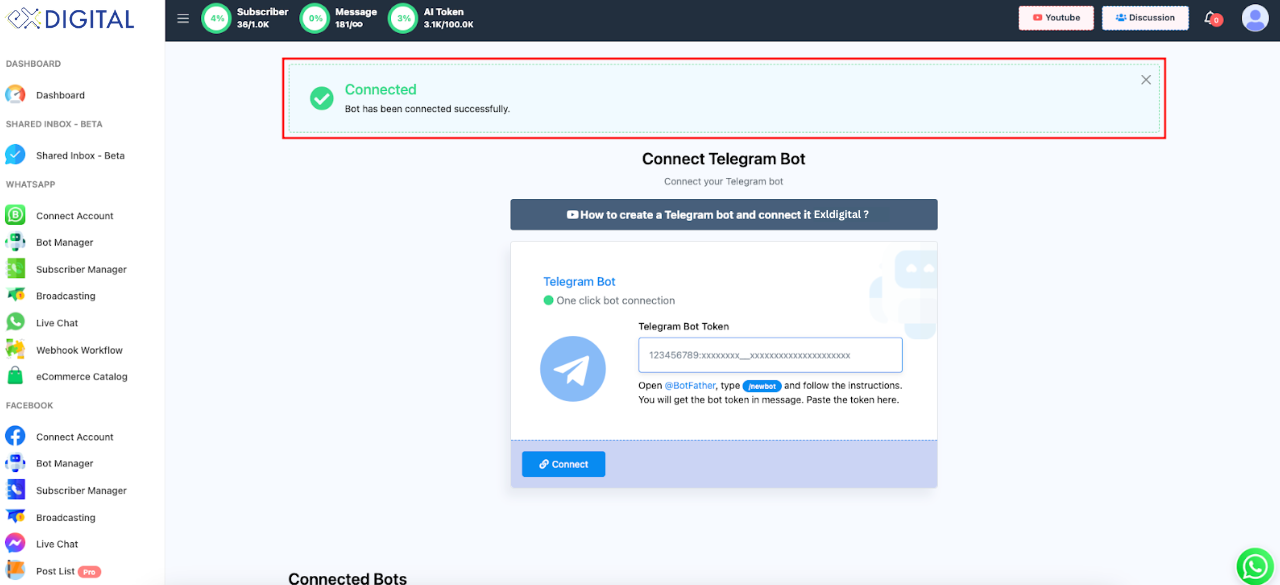
Task: Click the Message 0% usage ring
Action: click(x=315, y=18)
